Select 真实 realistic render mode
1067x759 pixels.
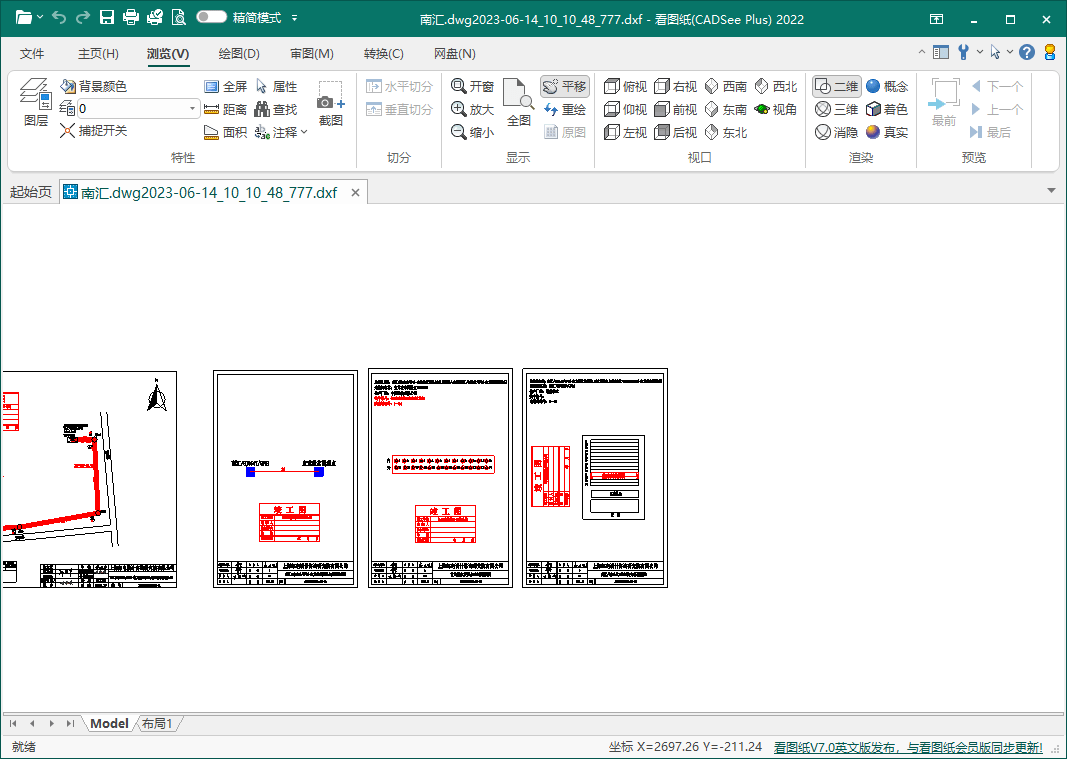click(x=887, y=132)
